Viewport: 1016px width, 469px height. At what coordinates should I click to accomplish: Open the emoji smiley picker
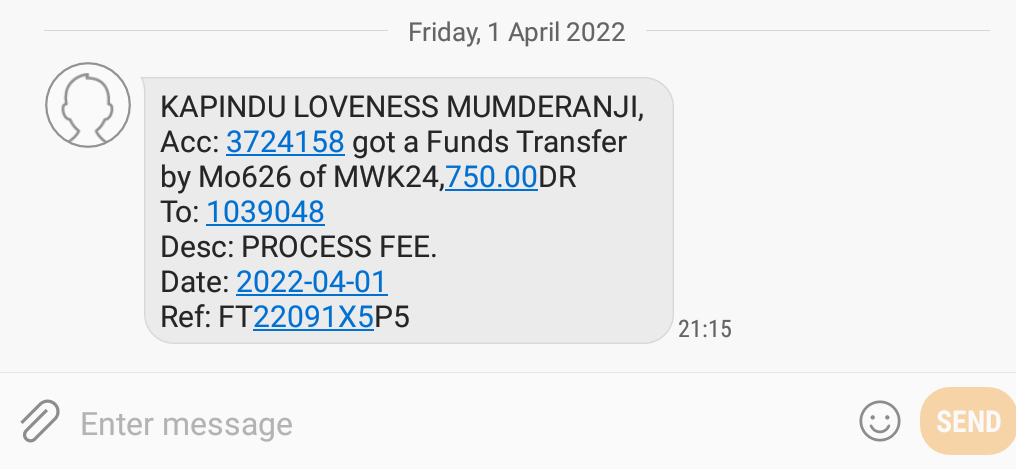[x=879, y=421]
